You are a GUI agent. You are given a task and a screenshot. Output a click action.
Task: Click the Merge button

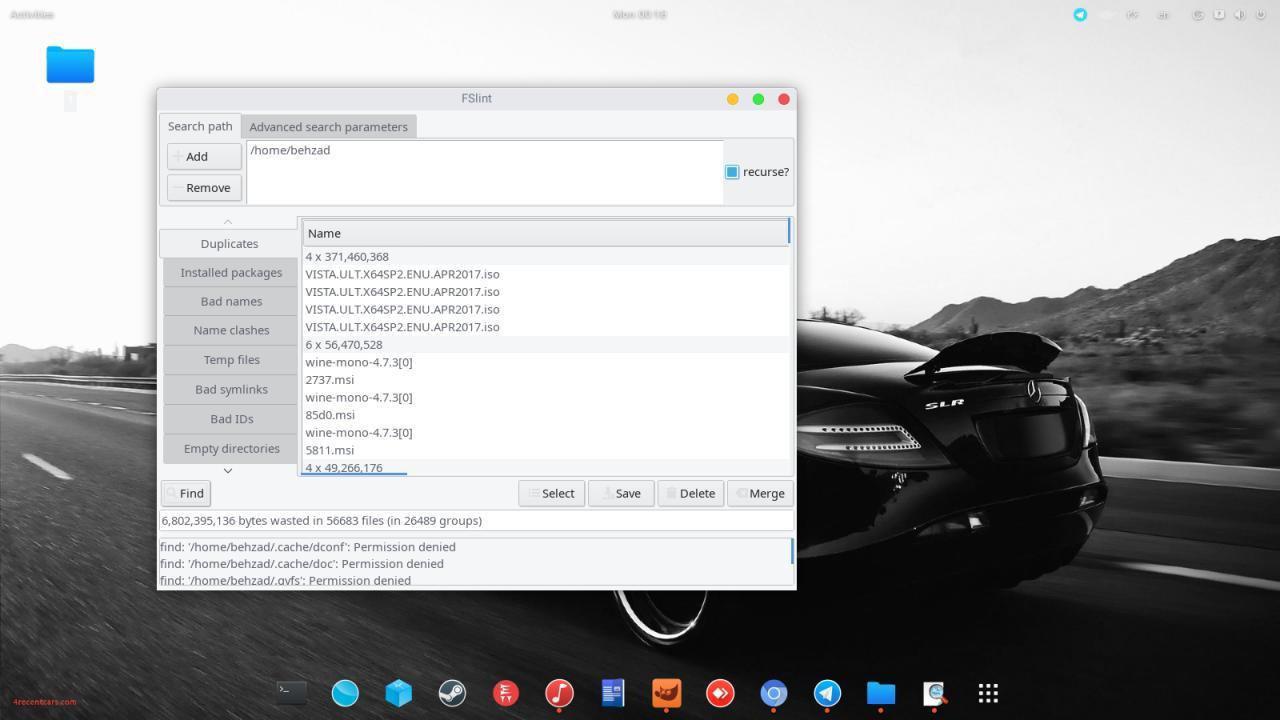760,493
